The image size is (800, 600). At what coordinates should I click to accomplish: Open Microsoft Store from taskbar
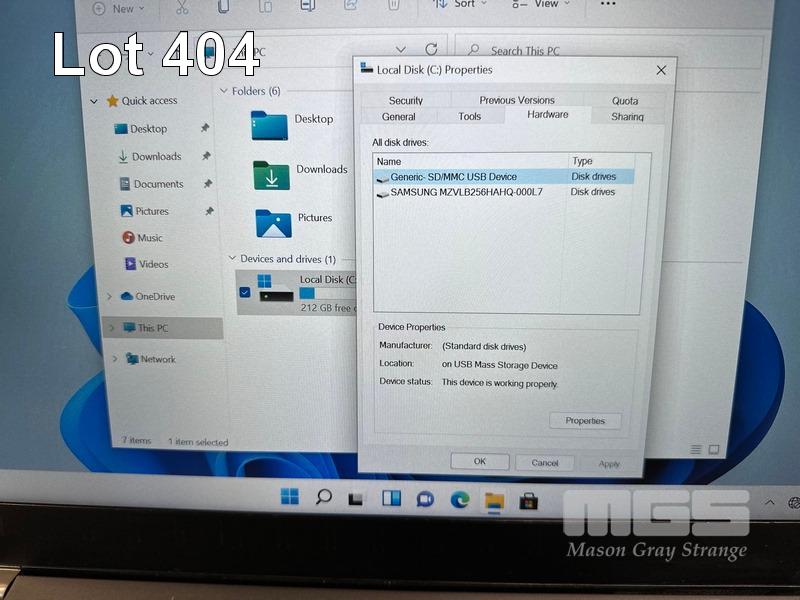coord(528,500)
